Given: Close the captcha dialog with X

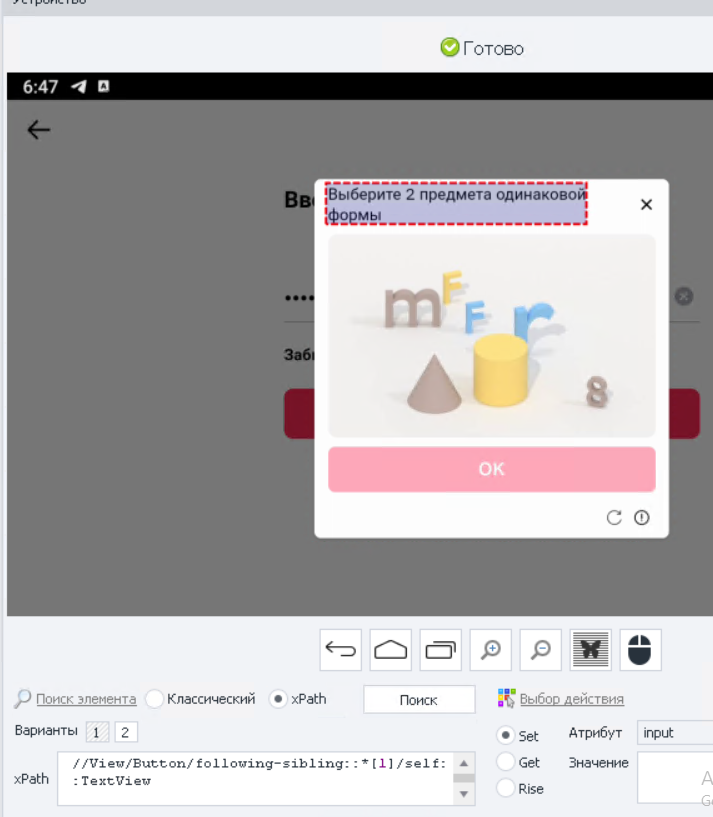Looking at the screenshot, I should tap(646, 204).
